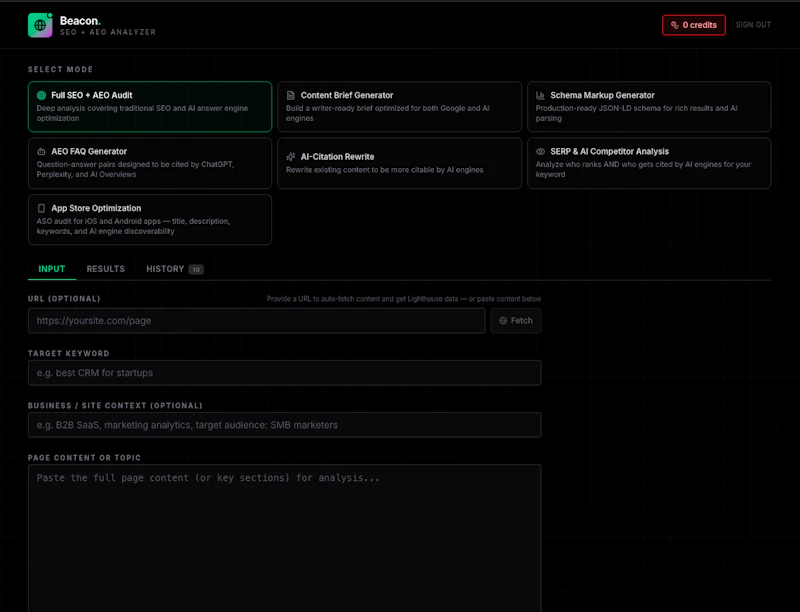Click the credits key icon
Screen dimensions: 800x612
pos(674,25)
